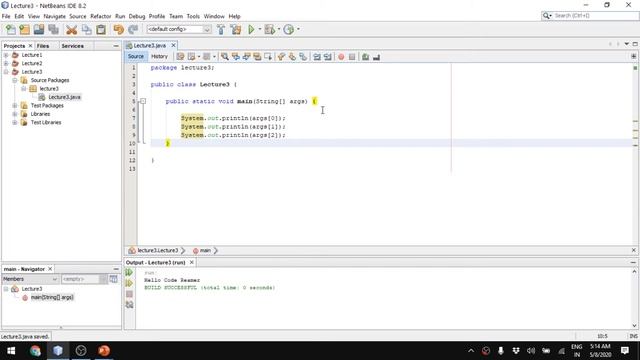Click the New File toolbar icon
Image resolution: width=640 pixels, height=360 pixels.
(11, 29)
